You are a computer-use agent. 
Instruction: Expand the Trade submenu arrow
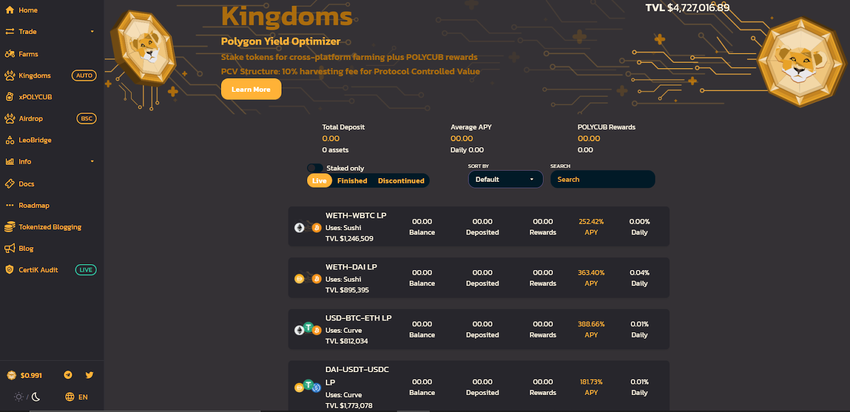[92, 31]
